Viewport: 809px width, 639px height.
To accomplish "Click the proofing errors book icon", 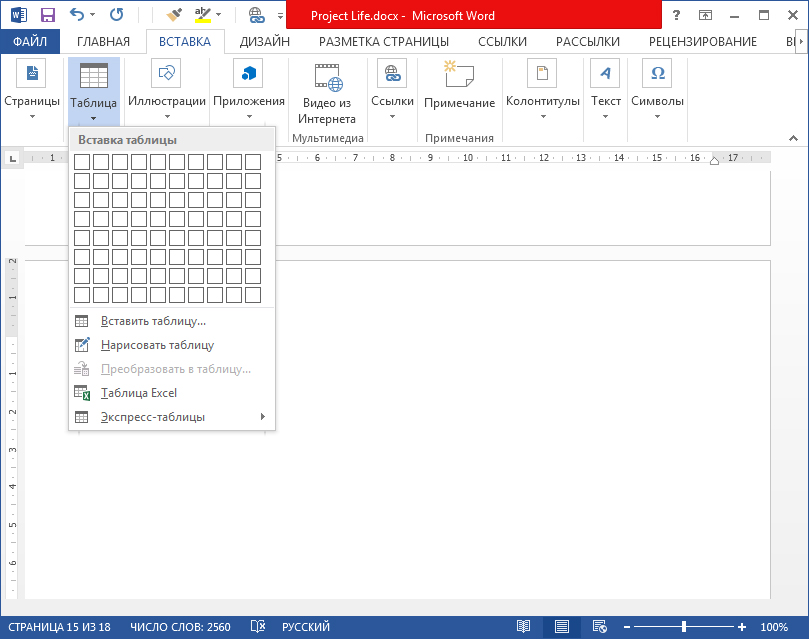I will 257,627.
